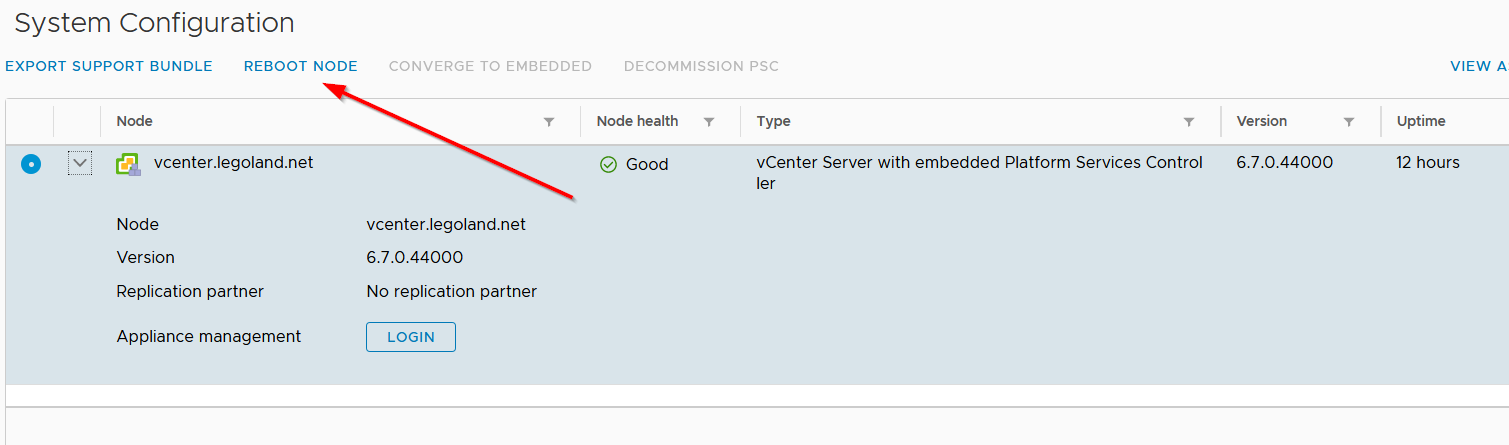The height and width of the screenshot is (445, 1509).
Task: Click Export Support Bundle
Action: [109, 66]
